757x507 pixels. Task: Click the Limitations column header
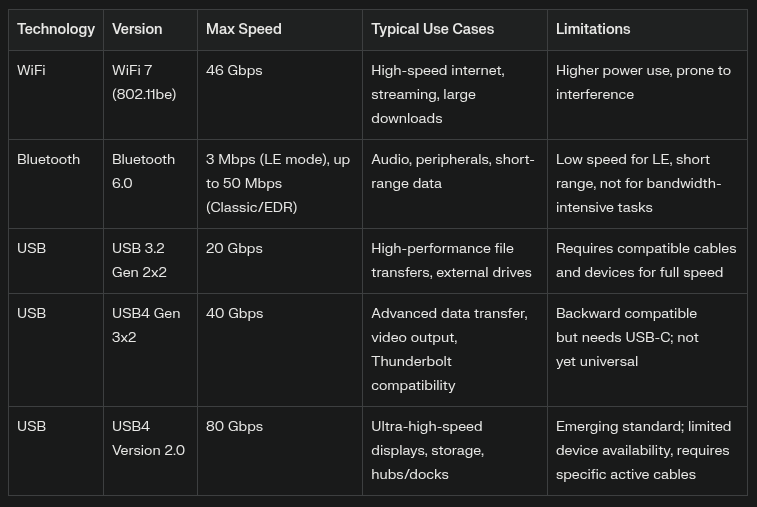593,29
